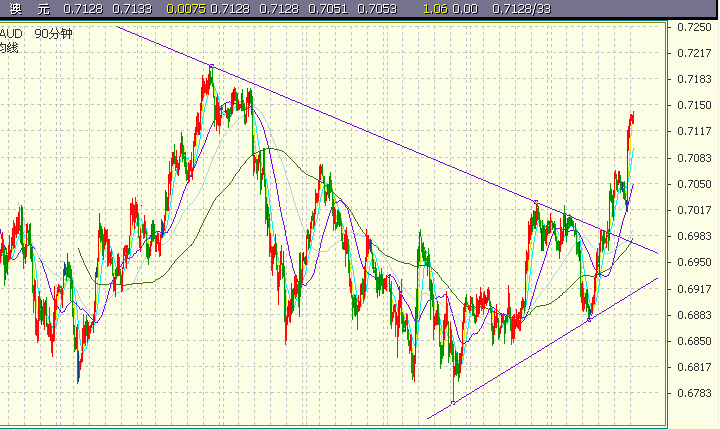Click the 0.7250 price axis label
Screen dimensions: 720x429
(x=694, y=27)
